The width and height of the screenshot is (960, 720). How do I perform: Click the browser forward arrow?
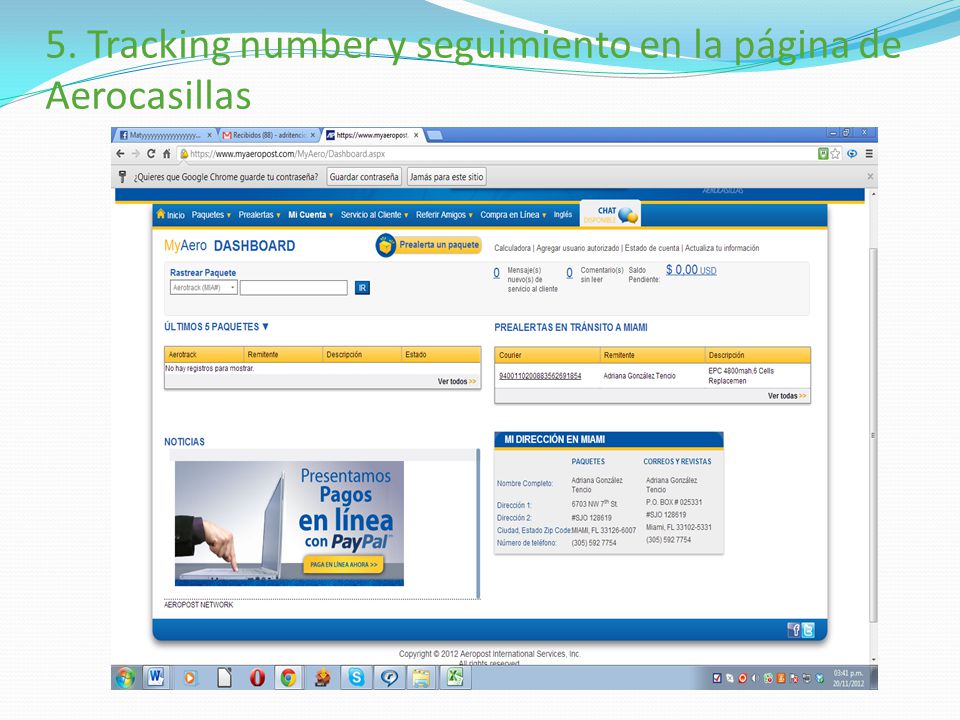point(136,154)
